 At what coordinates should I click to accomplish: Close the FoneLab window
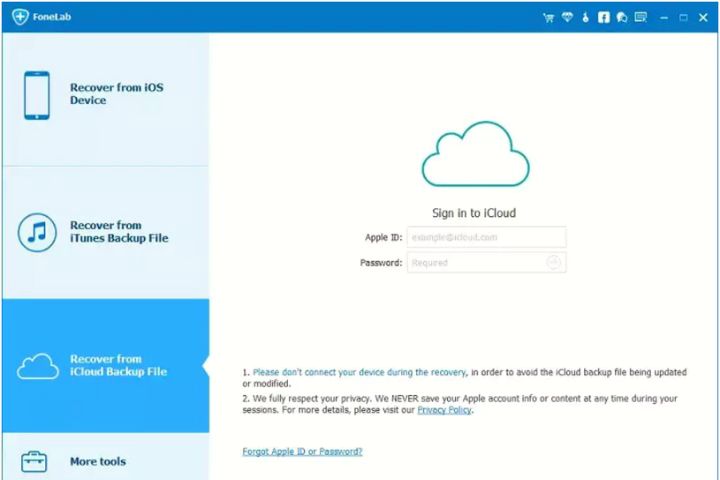click(x=703, y=17)
